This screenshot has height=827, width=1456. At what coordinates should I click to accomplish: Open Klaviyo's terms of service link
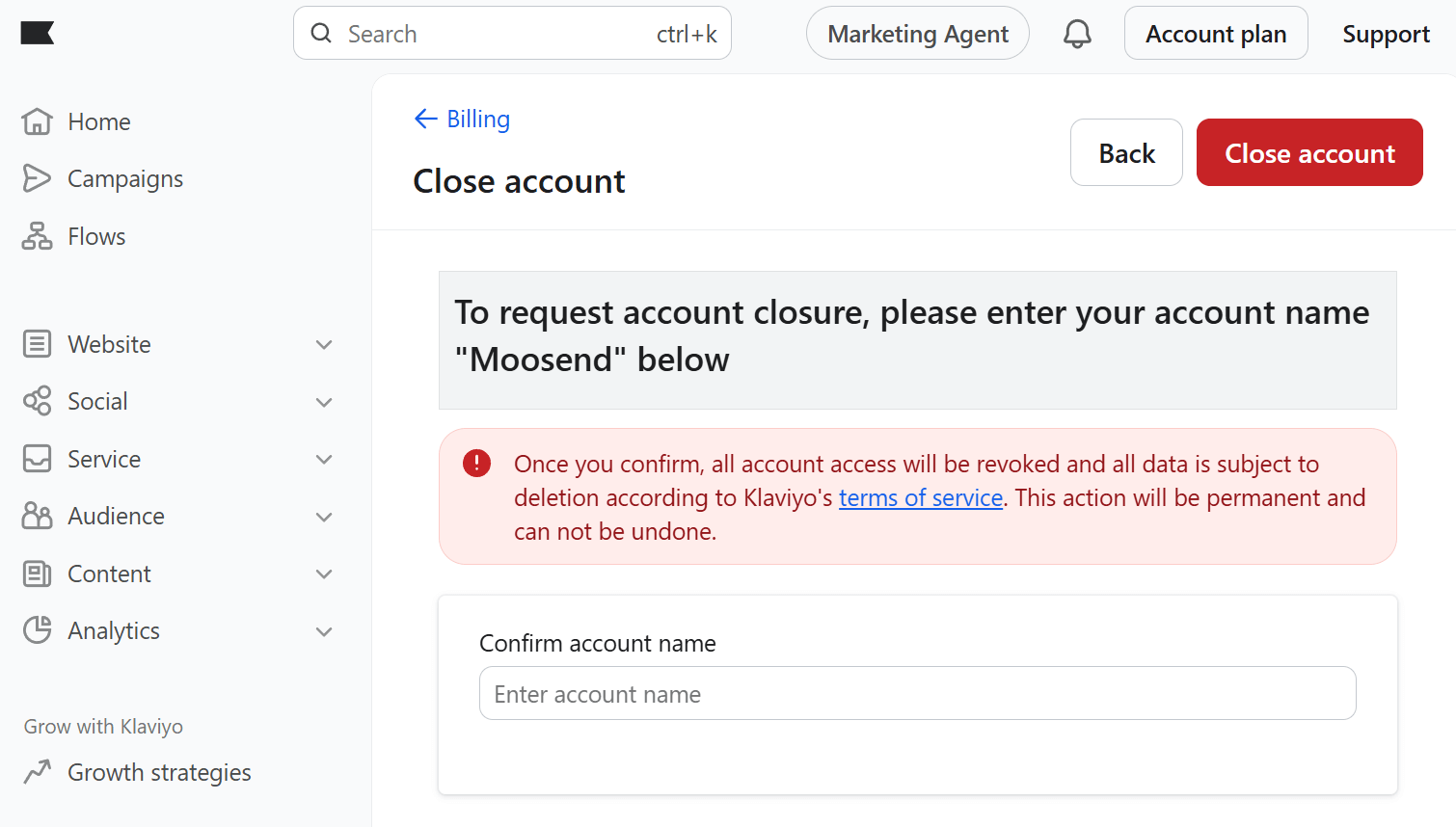(920, 497)
